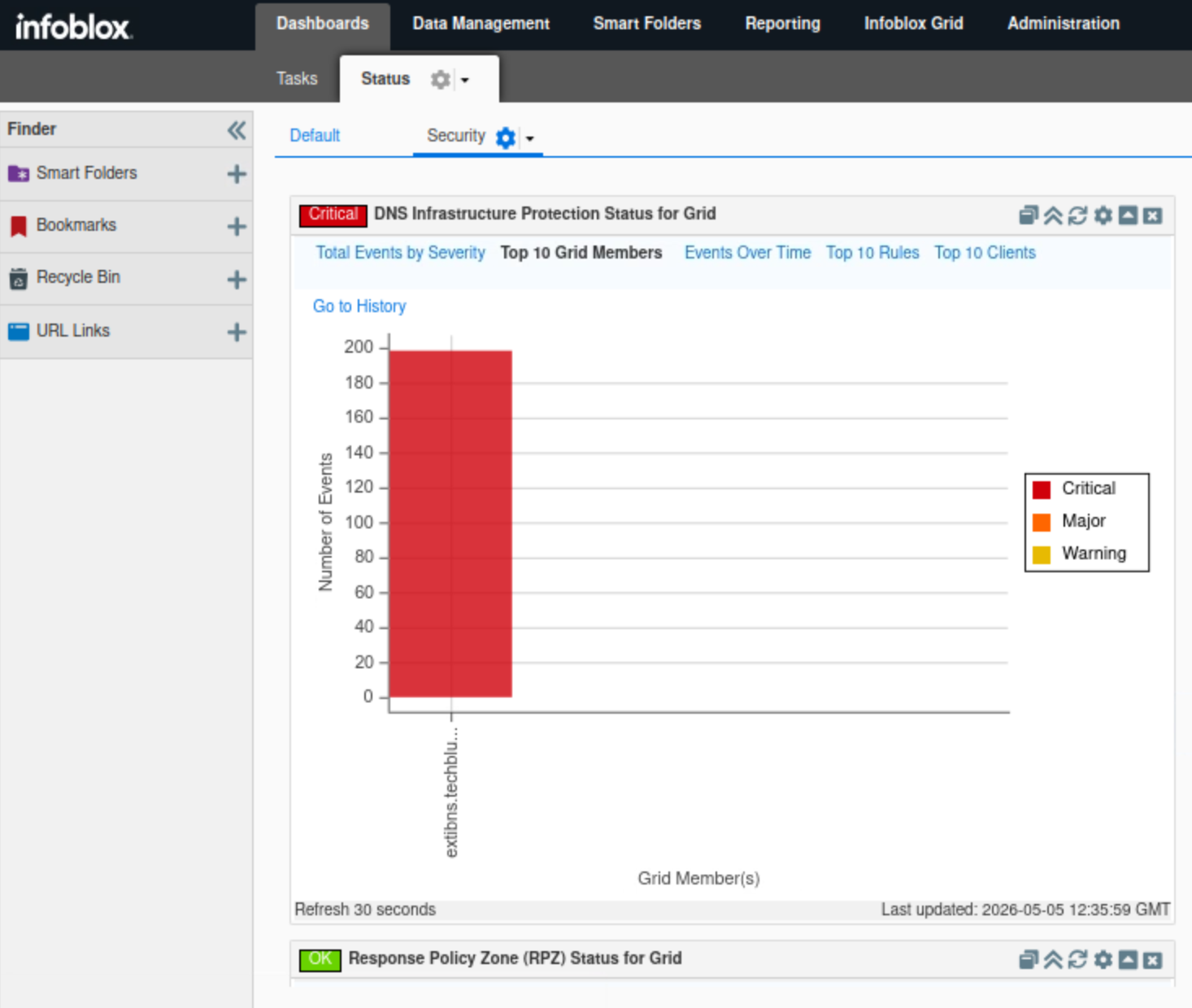Open the Data Management menu
The image size is (1192, 1008).
click(x=481, y=24)
